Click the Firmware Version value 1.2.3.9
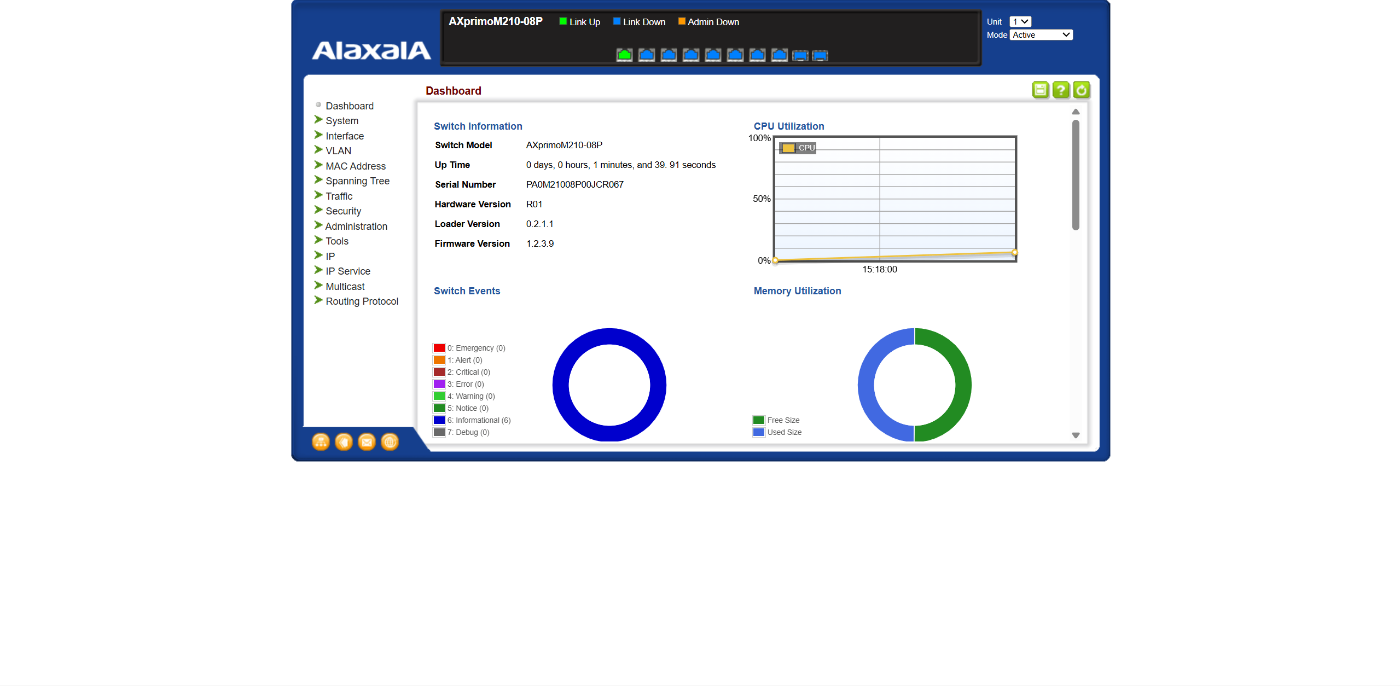The image size is (1400, 686). pos(540,244)
